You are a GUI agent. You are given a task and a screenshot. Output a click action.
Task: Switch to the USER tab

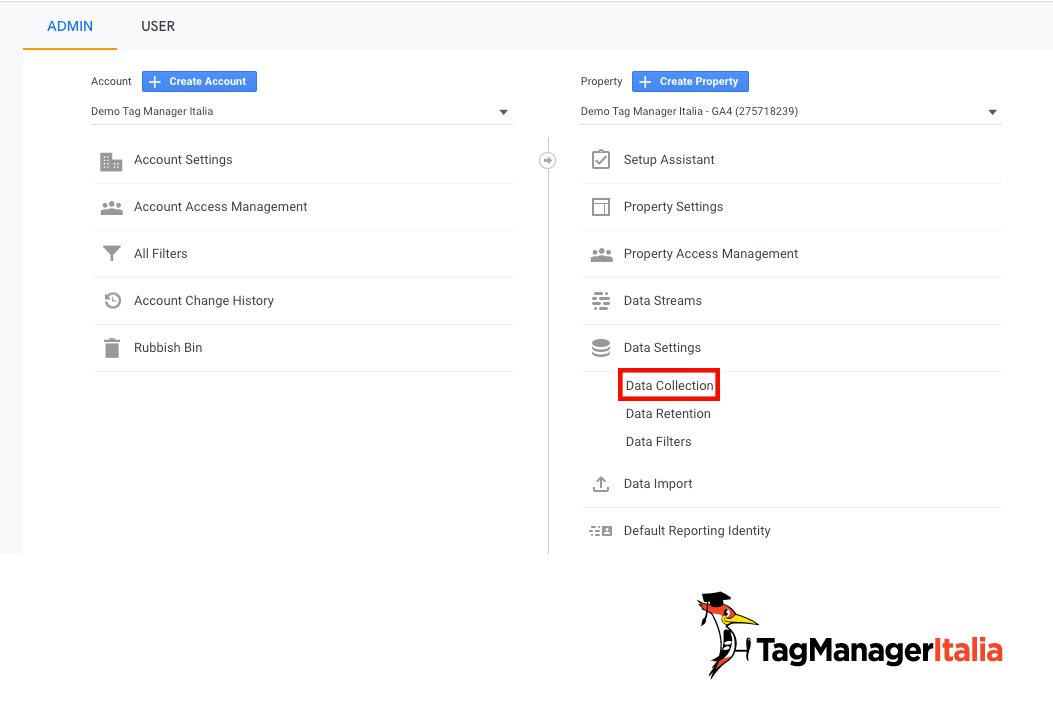(158, 26)
